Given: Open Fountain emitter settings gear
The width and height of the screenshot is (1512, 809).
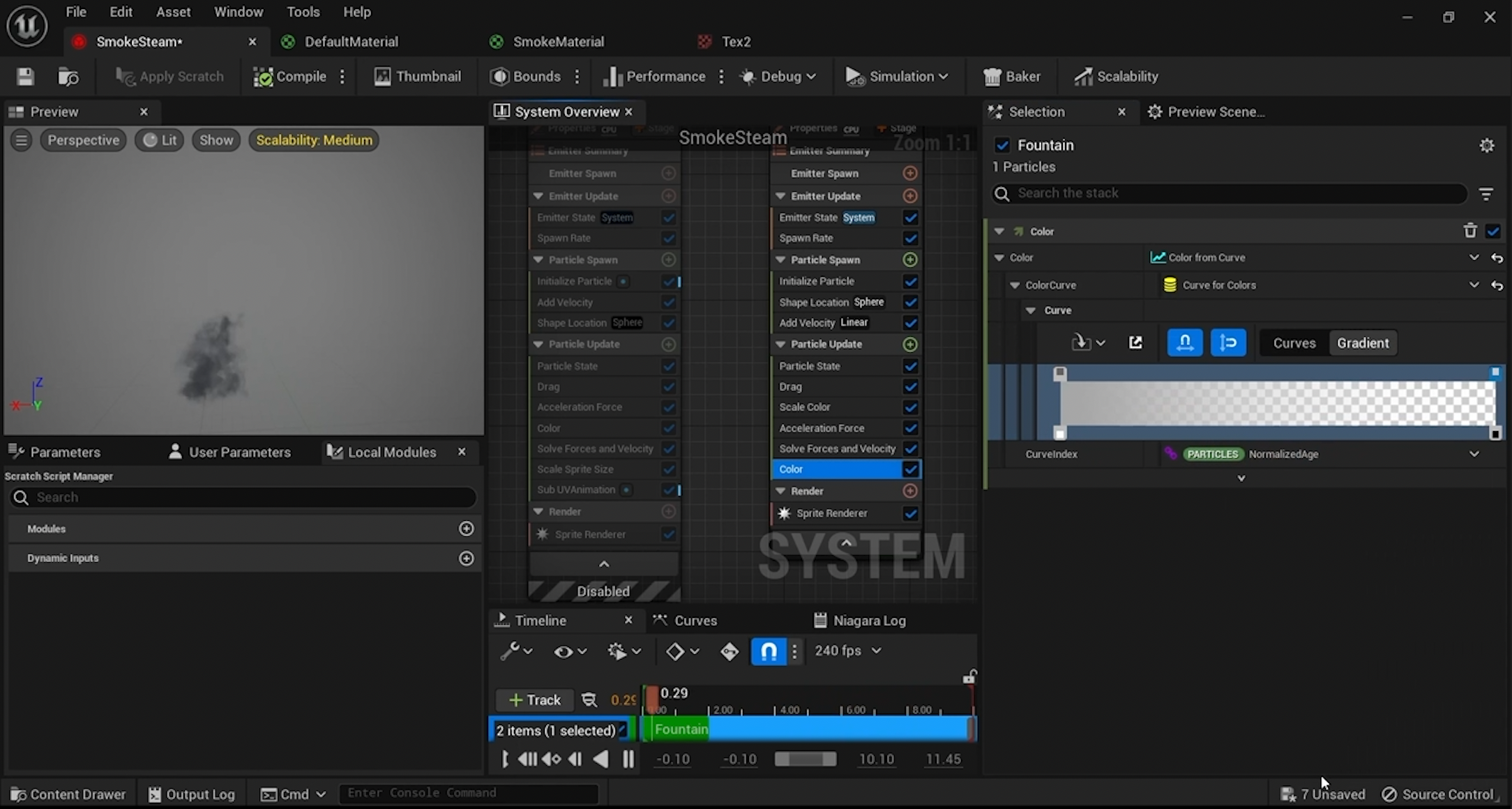Looking at the screenshot, I should pos(1487,145).
